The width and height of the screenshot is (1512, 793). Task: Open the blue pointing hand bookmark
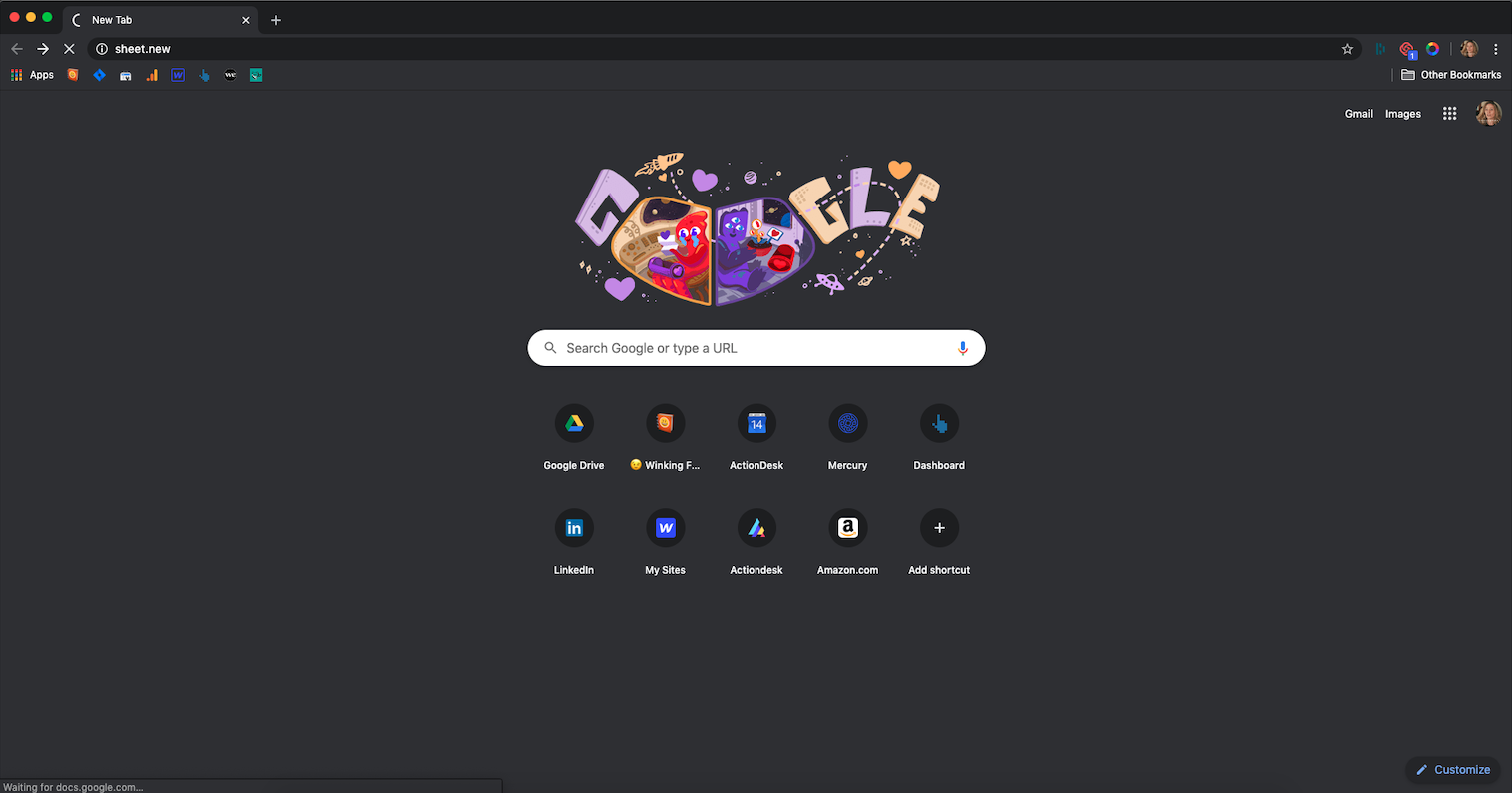[x=204, y=75]
